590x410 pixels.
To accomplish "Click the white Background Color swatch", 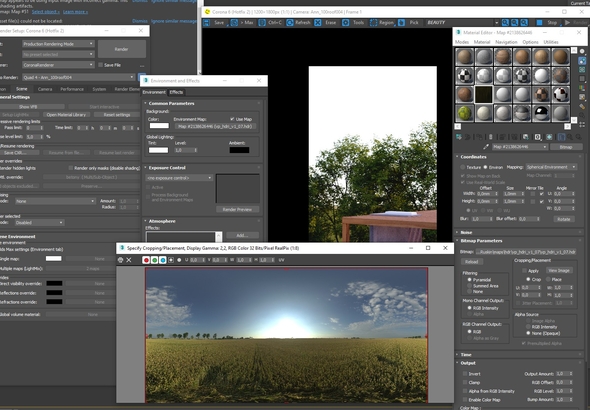I will point(159,126).
